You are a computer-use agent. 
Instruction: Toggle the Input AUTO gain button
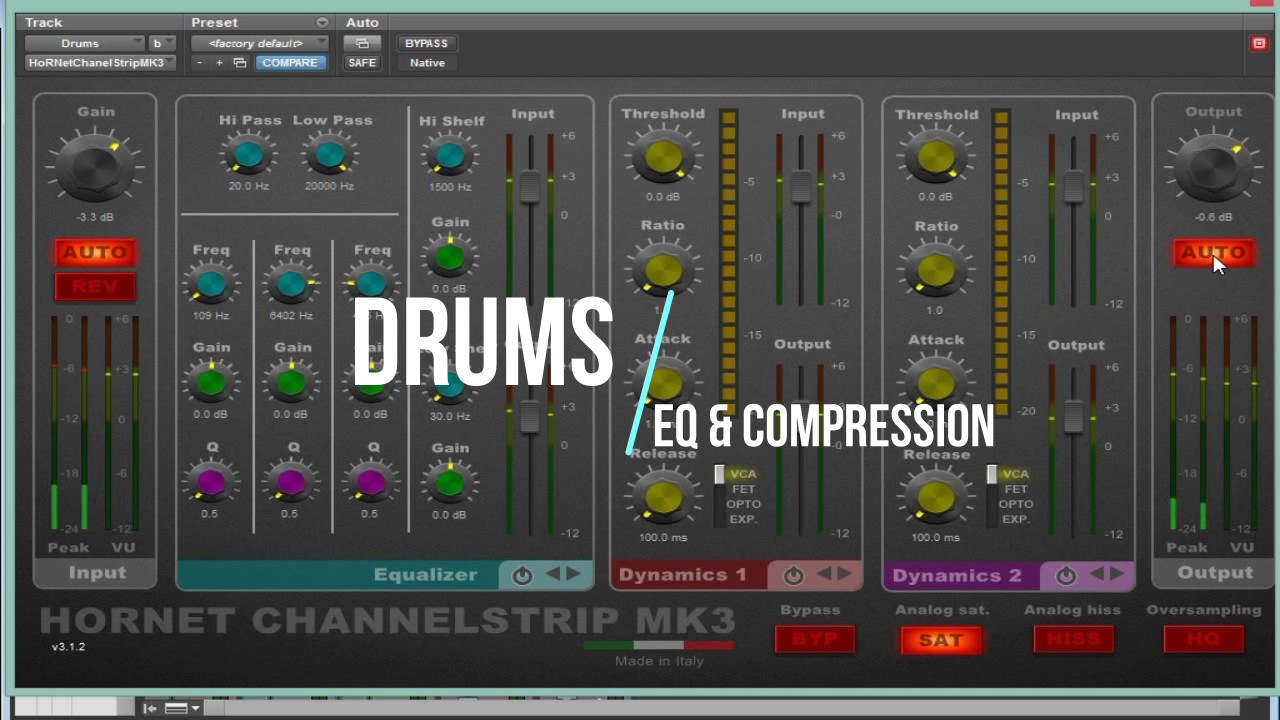(x=95, y=253)
